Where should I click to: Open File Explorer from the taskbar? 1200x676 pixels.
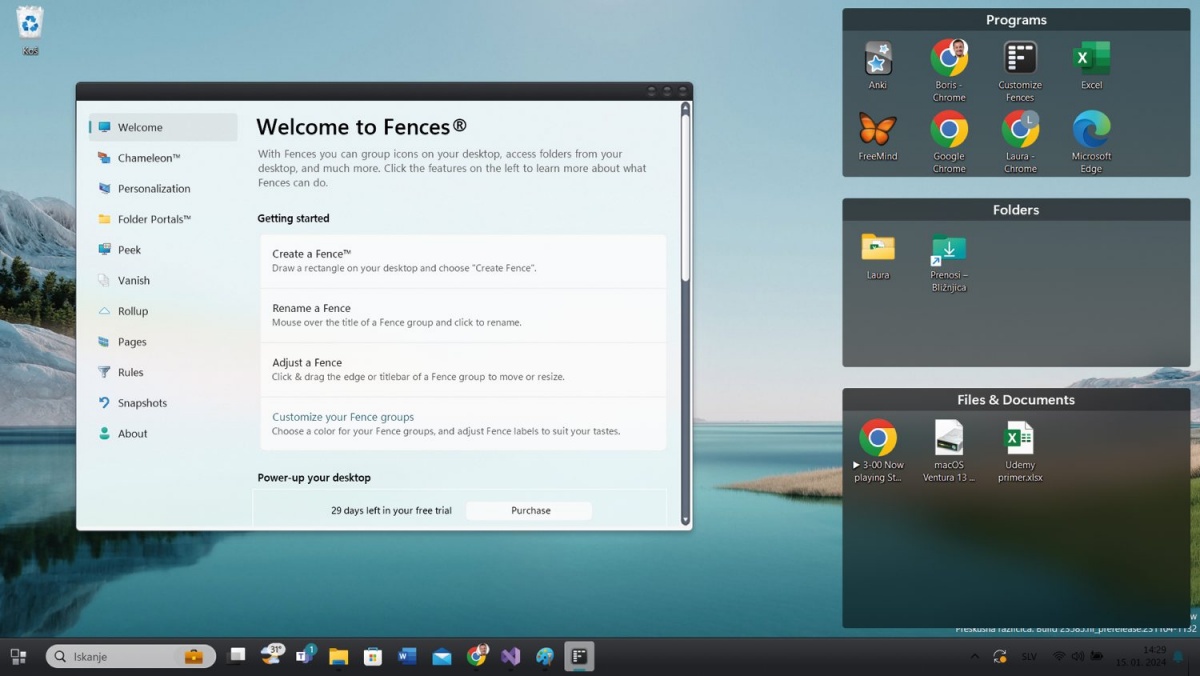339,656
